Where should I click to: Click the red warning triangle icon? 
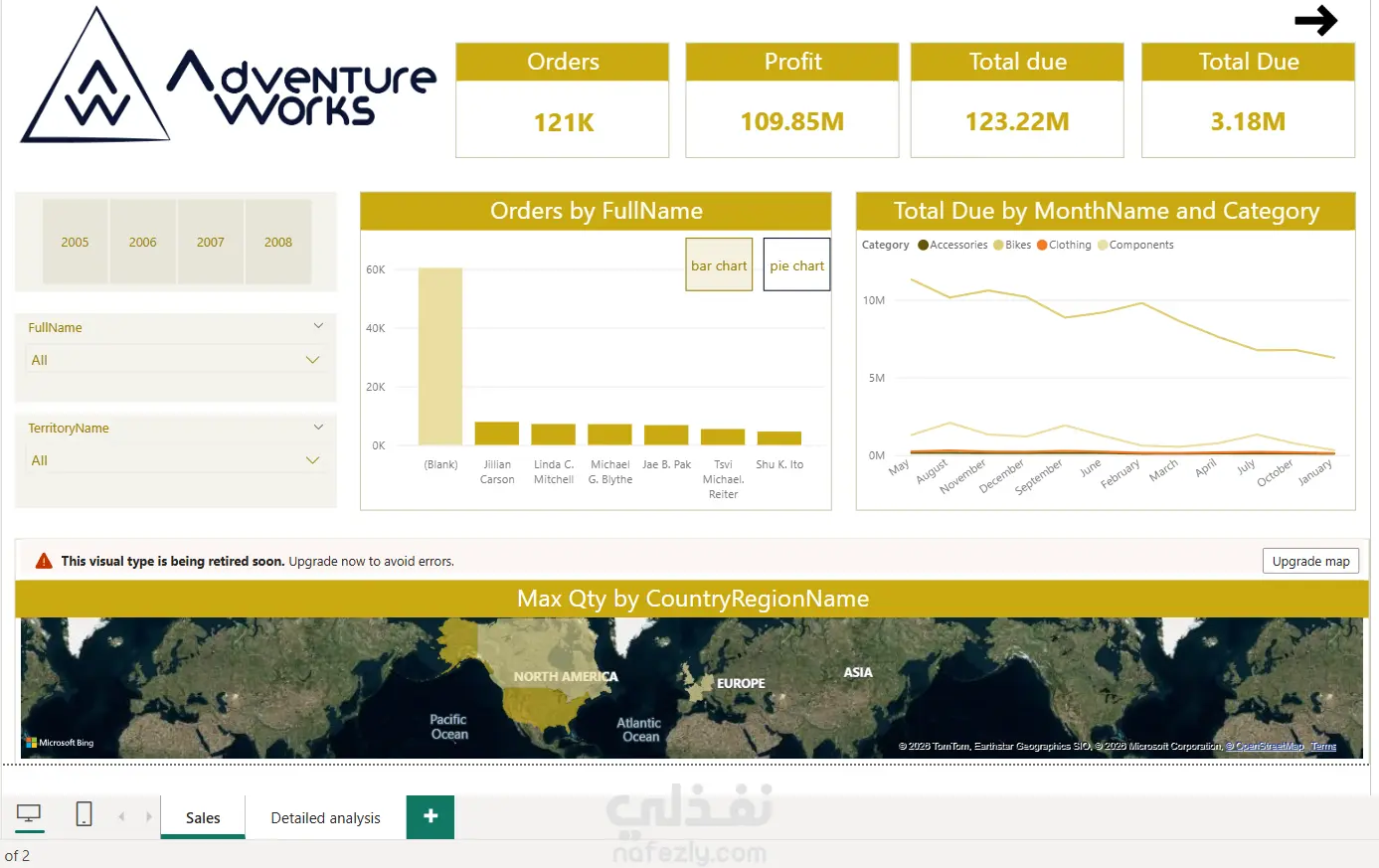(44, 561)
